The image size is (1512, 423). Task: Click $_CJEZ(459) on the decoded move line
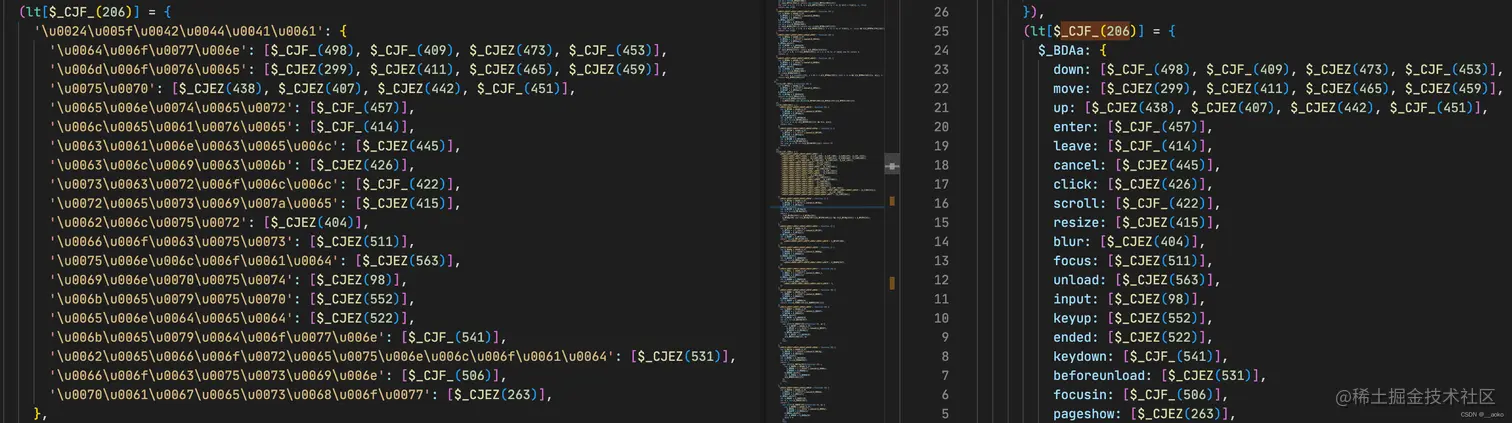(x=1445, y=88)
